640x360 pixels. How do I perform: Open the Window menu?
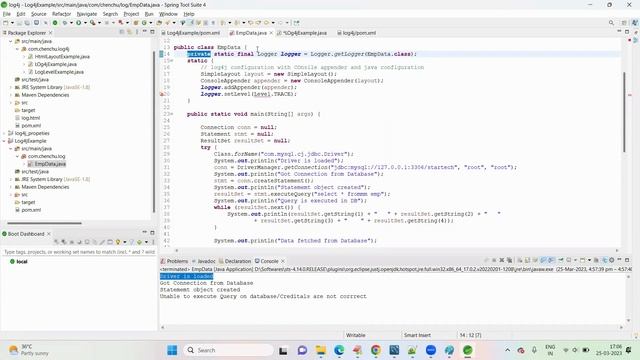click(168, 14)
